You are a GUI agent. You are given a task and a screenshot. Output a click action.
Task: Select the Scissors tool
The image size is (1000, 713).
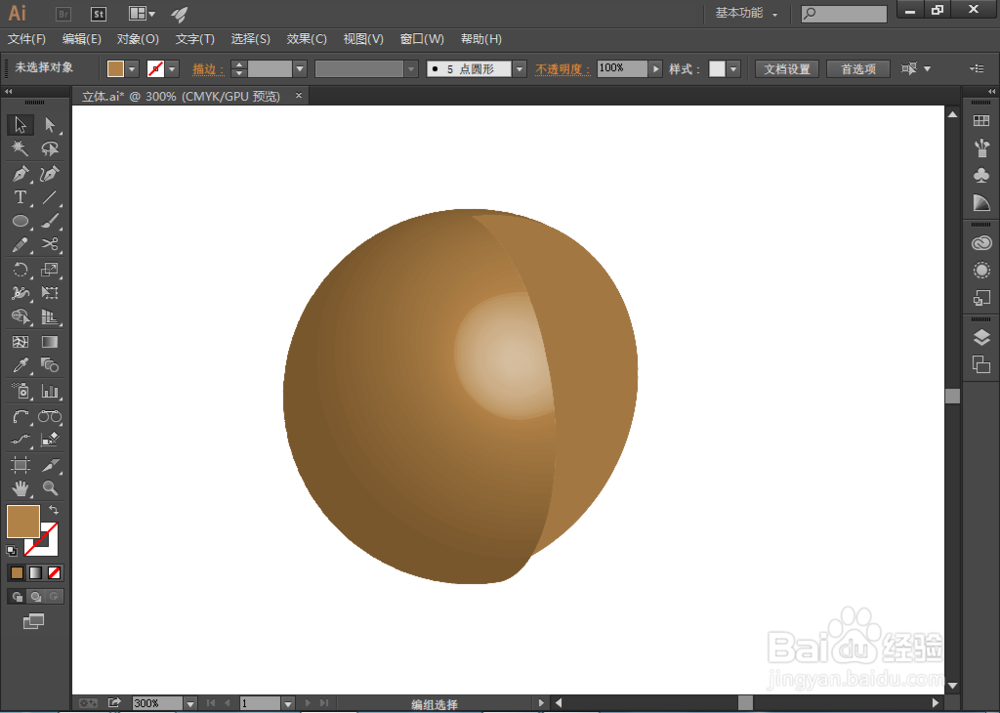click(50, 244)
